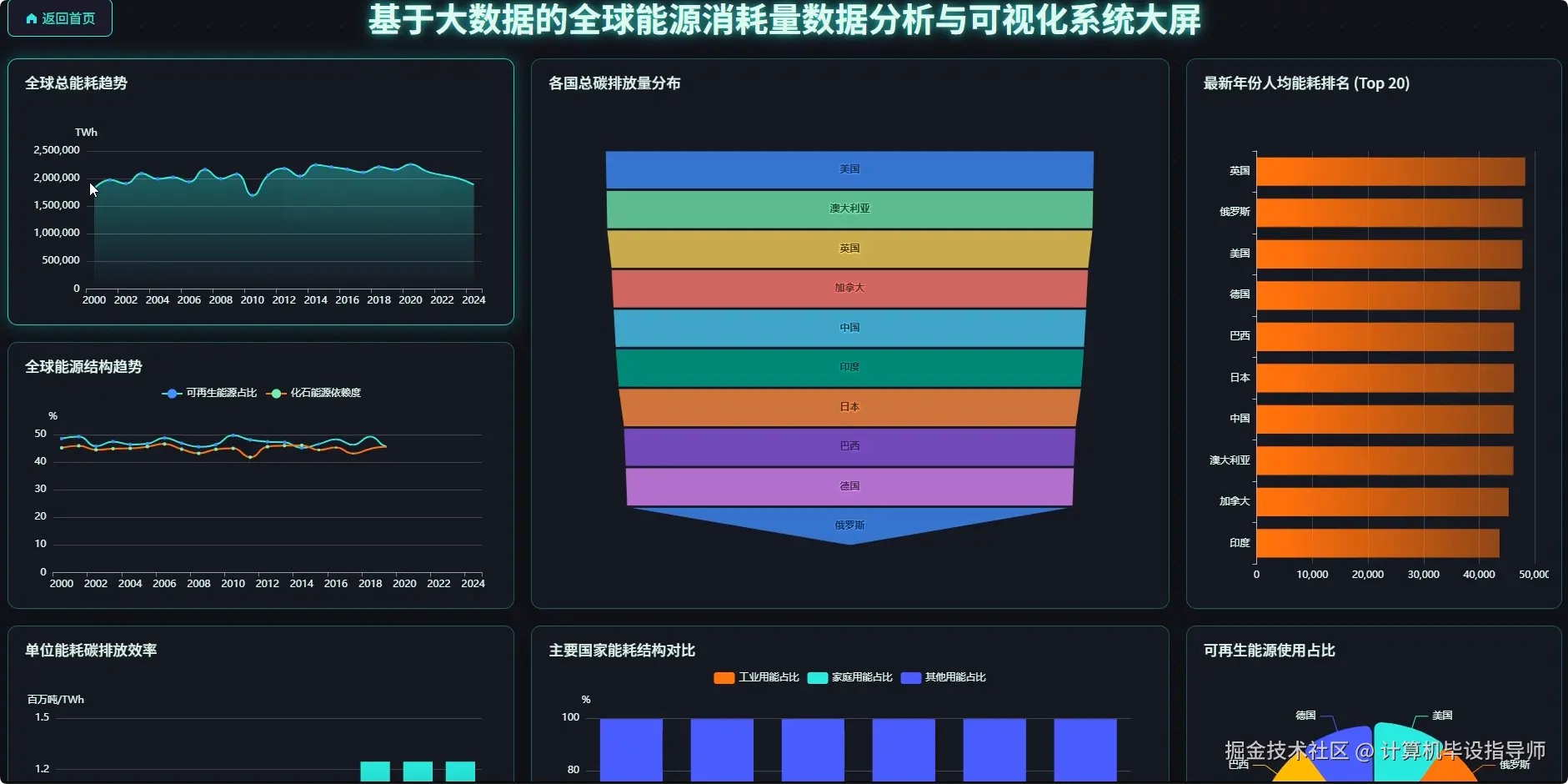Toggle the 工业用能占比 legend item
This screenshot has width=1568, height=784.
coord(756,677)
